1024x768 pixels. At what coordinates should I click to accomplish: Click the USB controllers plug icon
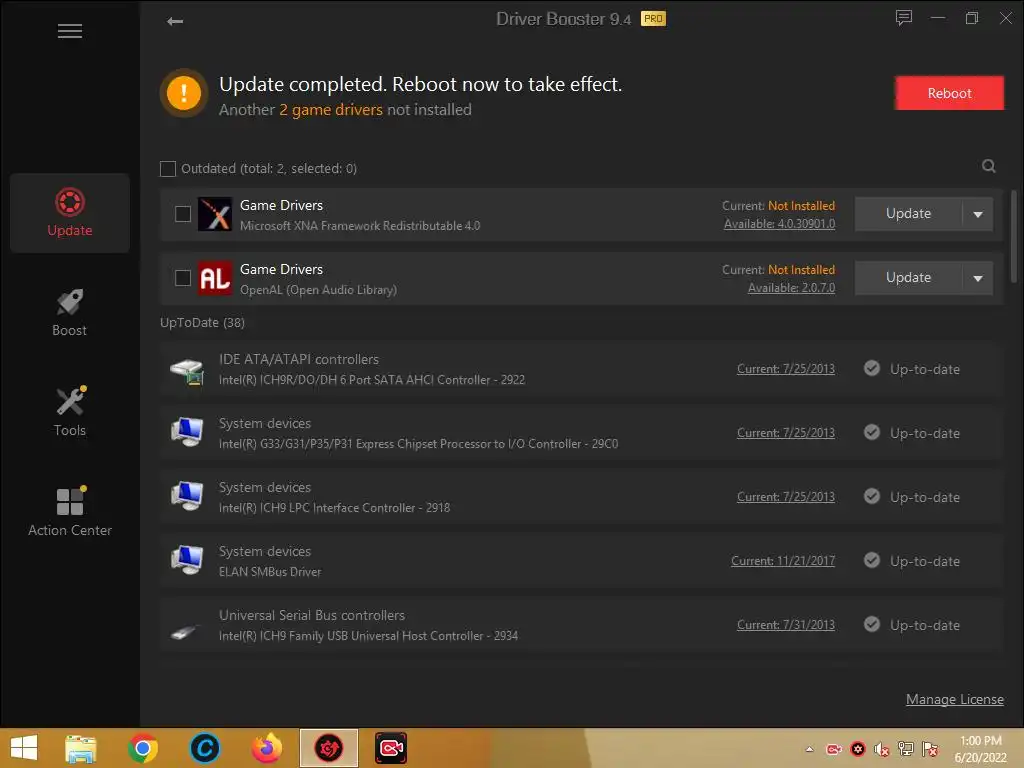pos(185,631)
